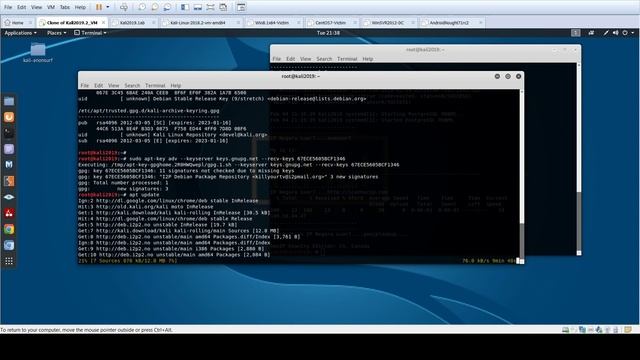Click the thumbnail bar toolbar icon
This screenshot has width=640, height=360.
[198, 7]
